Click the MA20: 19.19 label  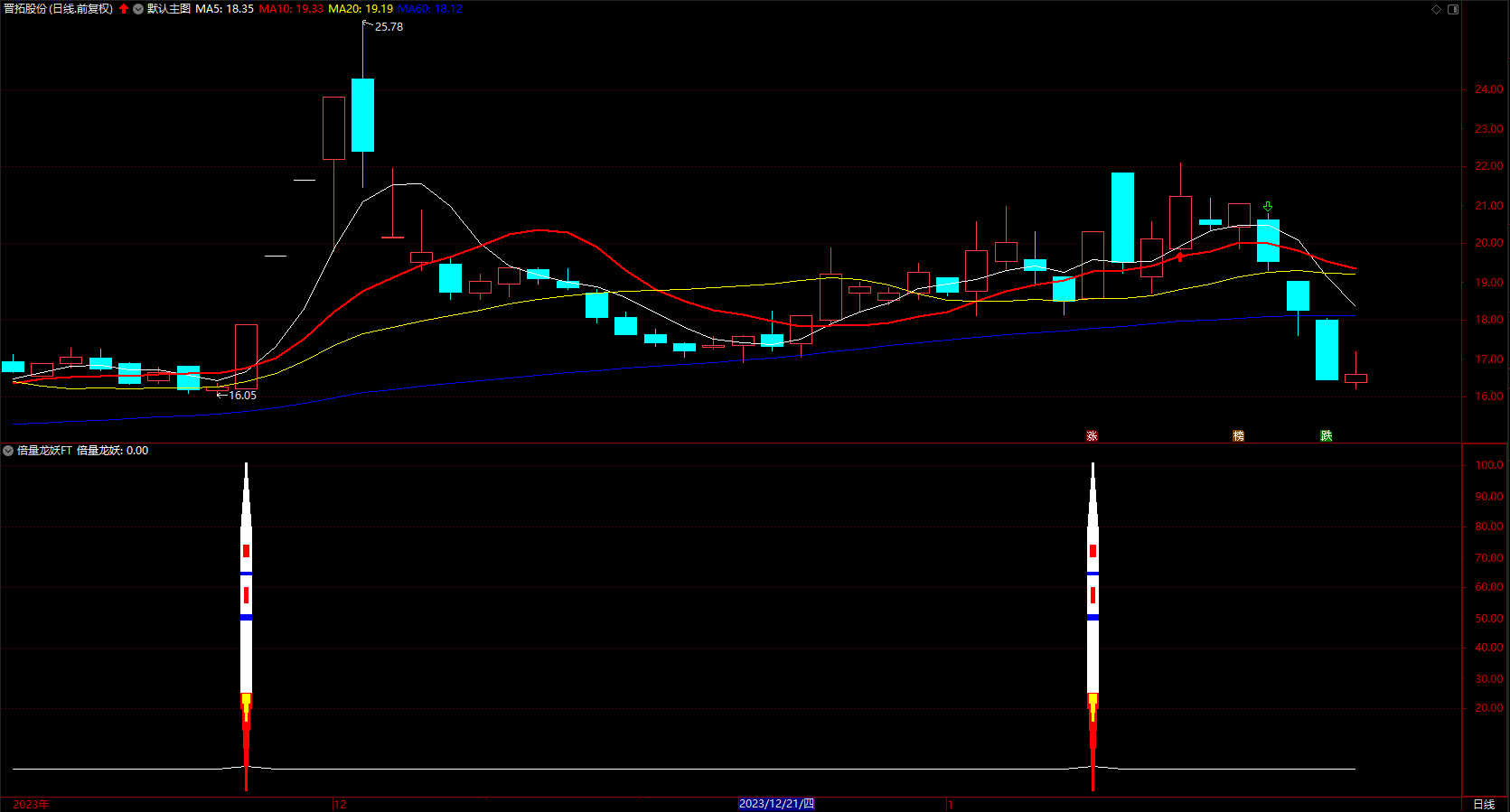[361, 9]
